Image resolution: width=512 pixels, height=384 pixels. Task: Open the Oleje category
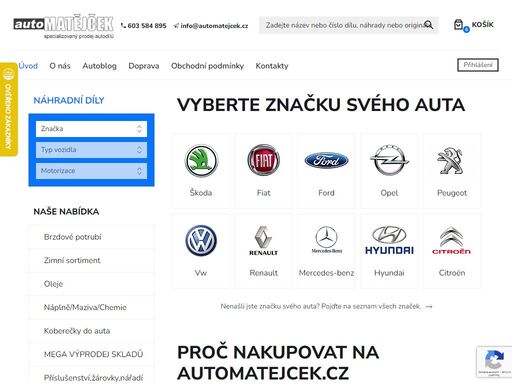(91, 284)
